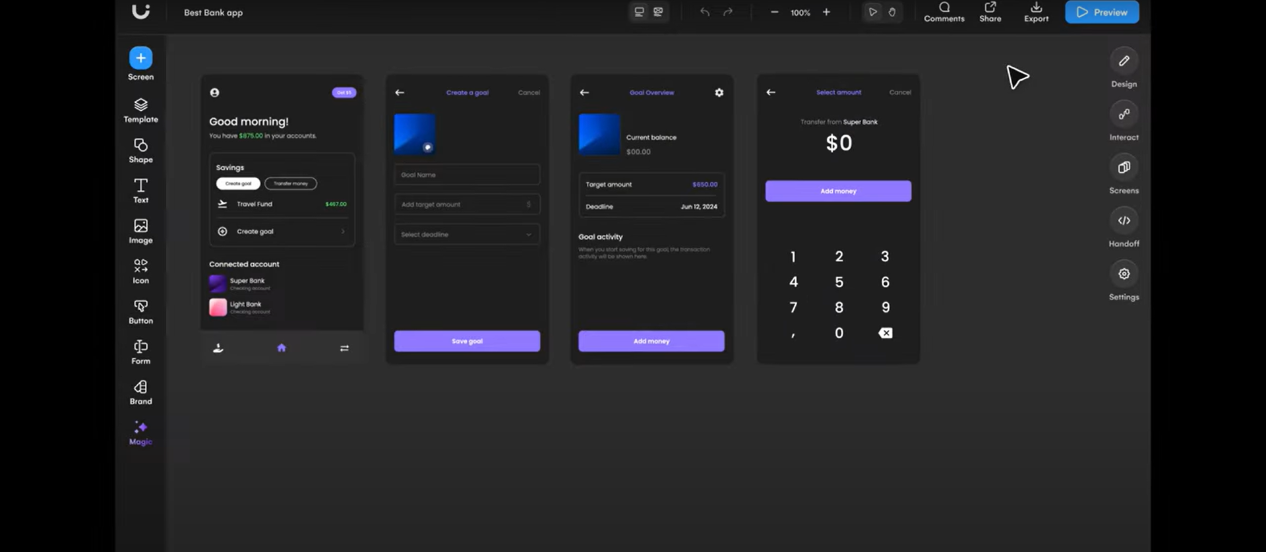Undo the last action

[705, 12]
